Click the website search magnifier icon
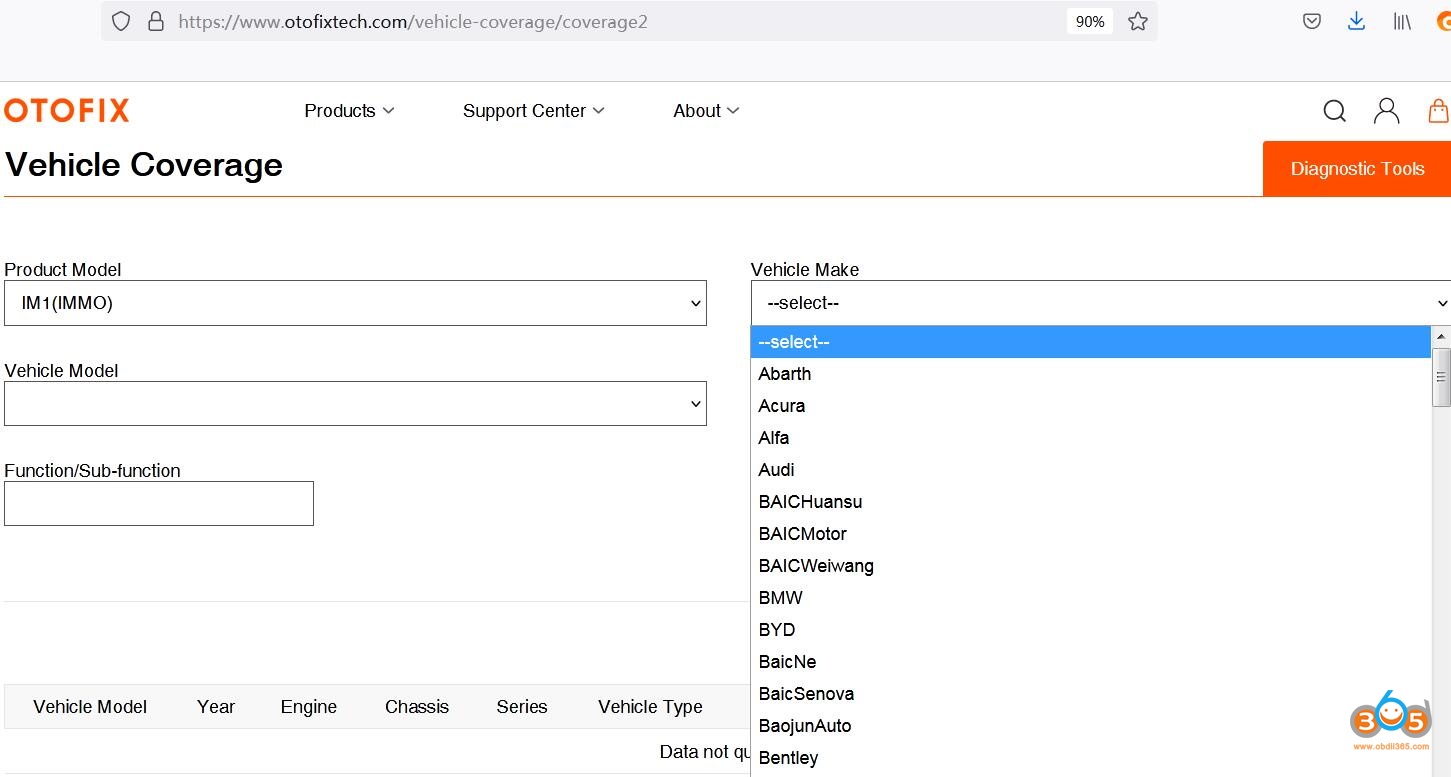This screenshot has height=777, width=1451. tap(1334, 111)
